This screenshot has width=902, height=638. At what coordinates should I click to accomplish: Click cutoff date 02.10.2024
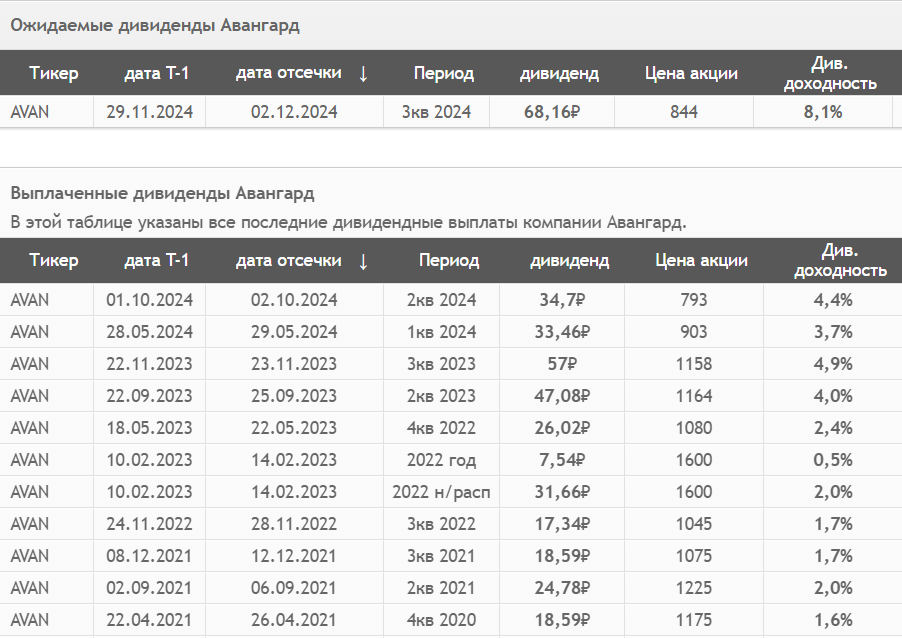[x=294, y=300]
